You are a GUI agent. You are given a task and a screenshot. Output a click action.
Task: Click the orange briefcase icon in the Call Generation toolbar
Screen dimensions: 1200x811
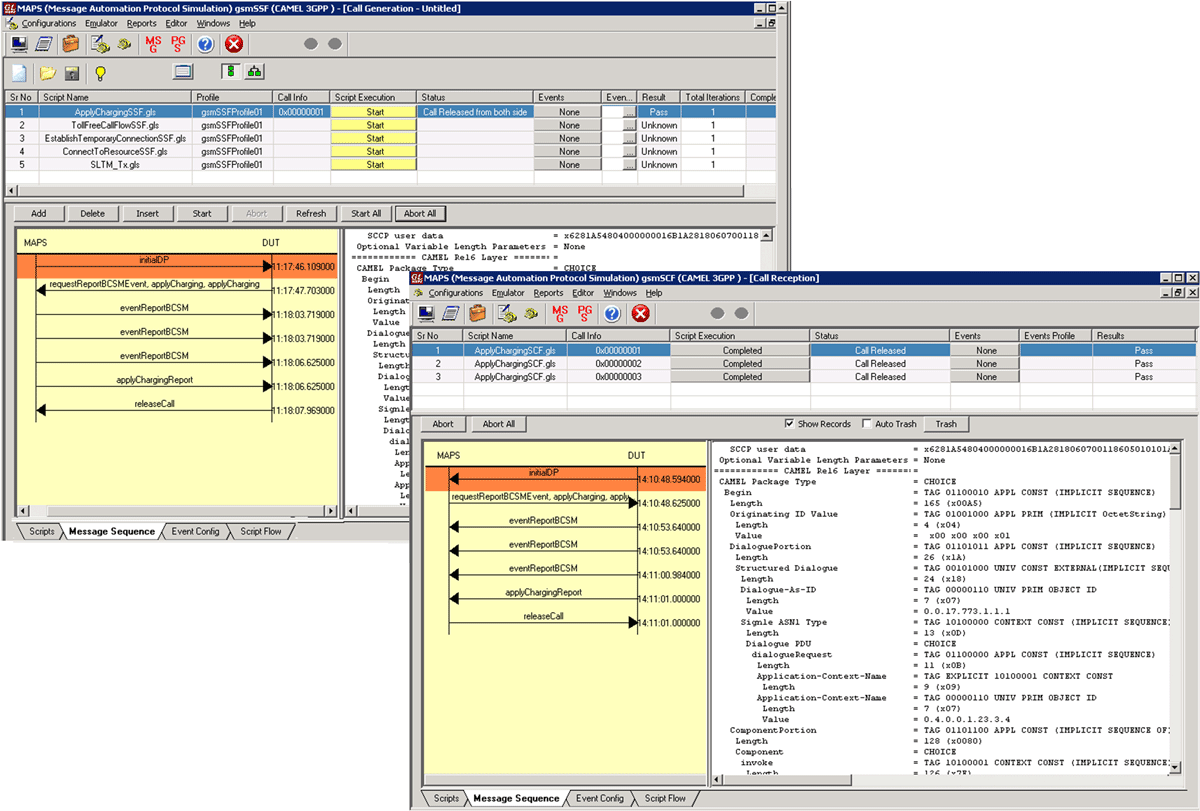click(x=71, y=44)
